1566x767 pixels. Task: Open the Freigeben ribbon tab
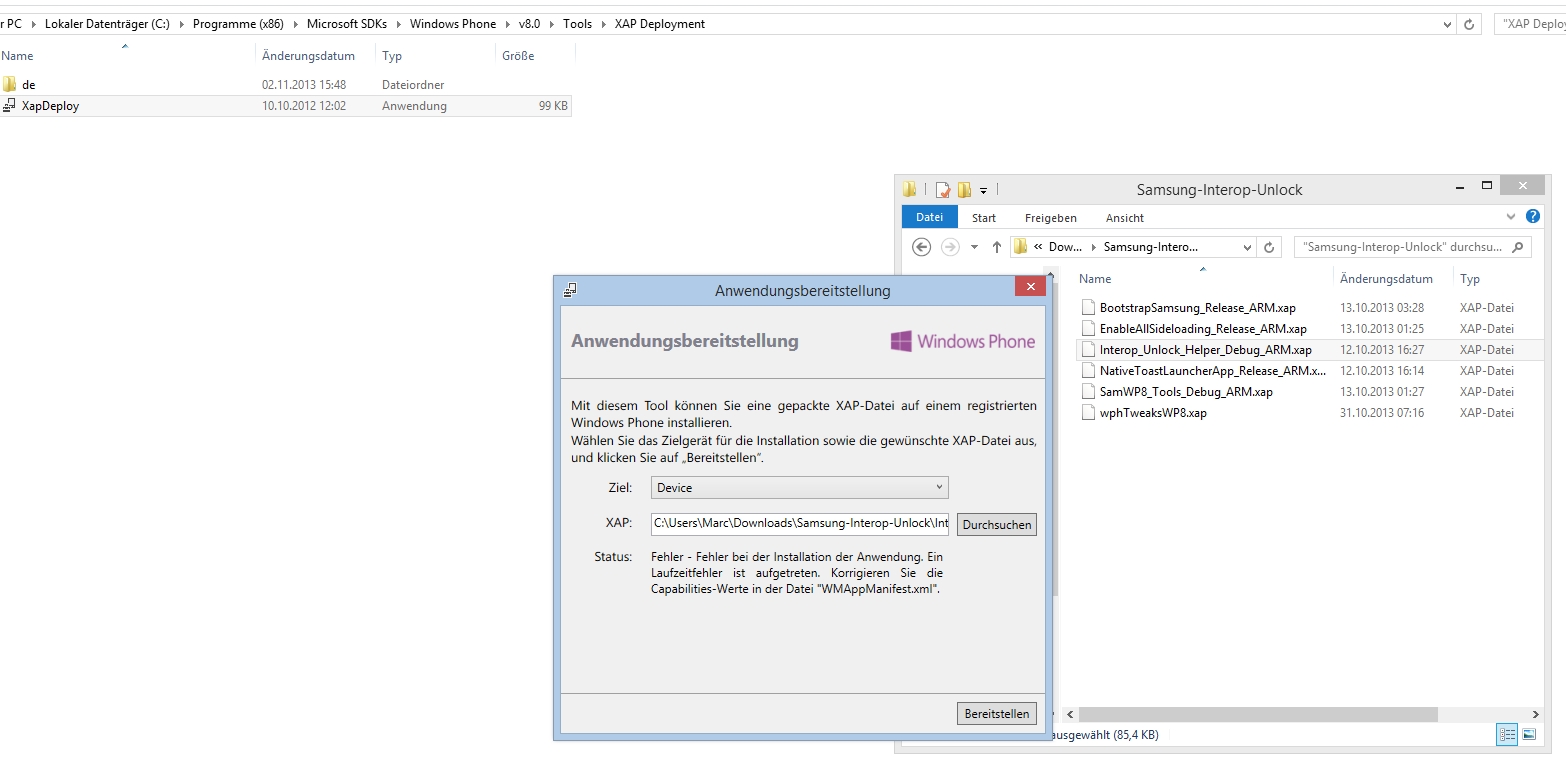[x=1051, y=217]
